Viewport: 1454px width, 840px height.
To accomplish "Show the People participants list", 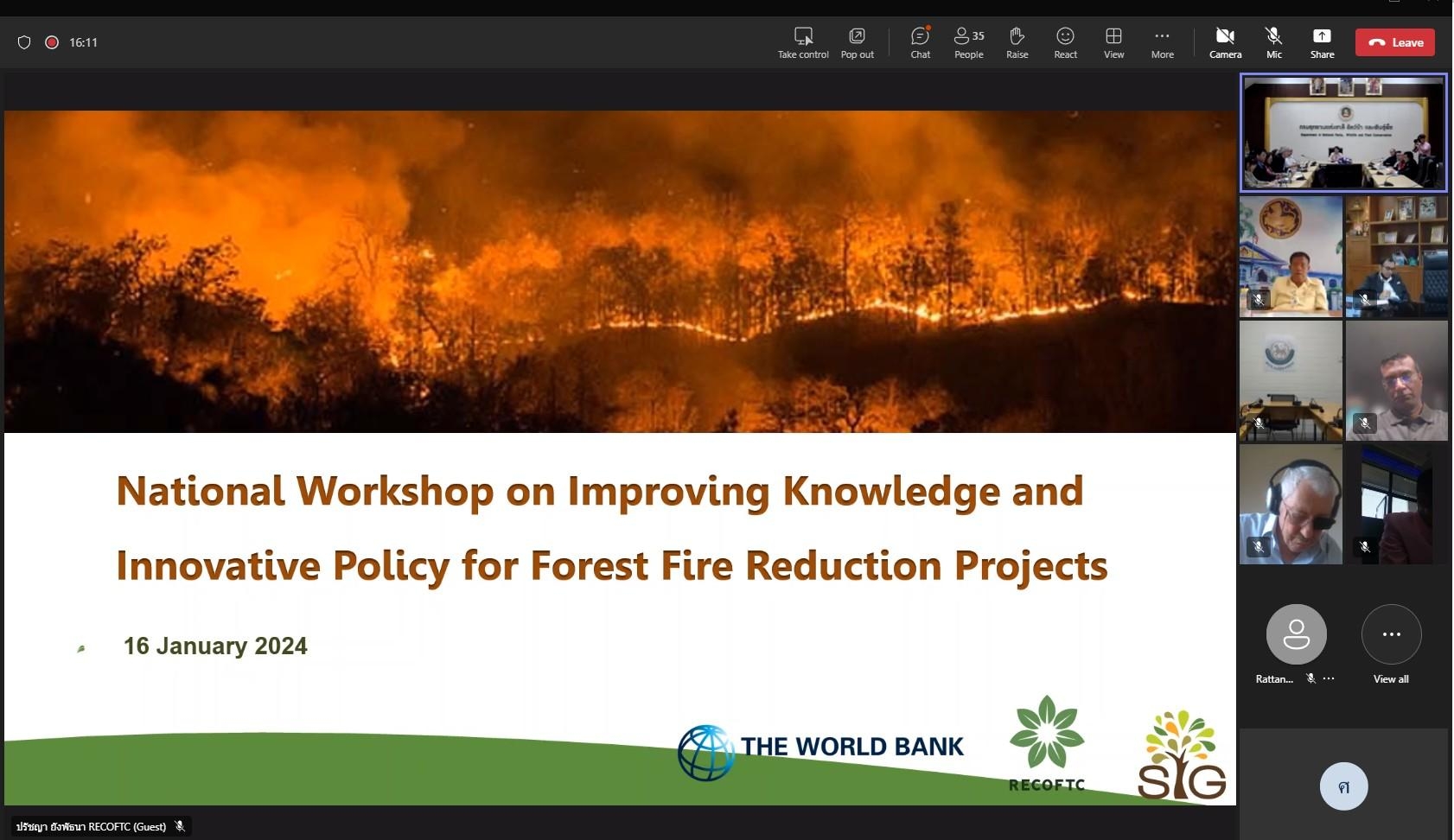I will coord(968,36).
